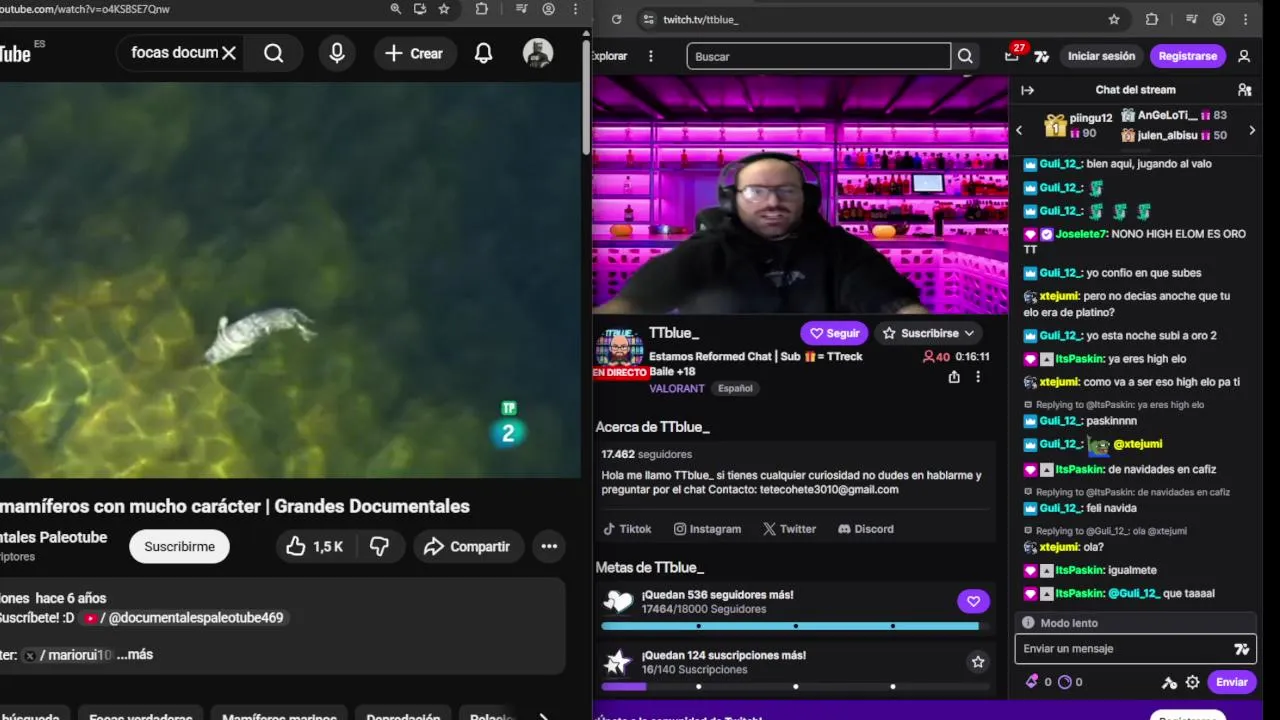The height and width of the screenshot is (720, 1280).
Task: Open the Twitch top nav more options dots
Action: 651,56
